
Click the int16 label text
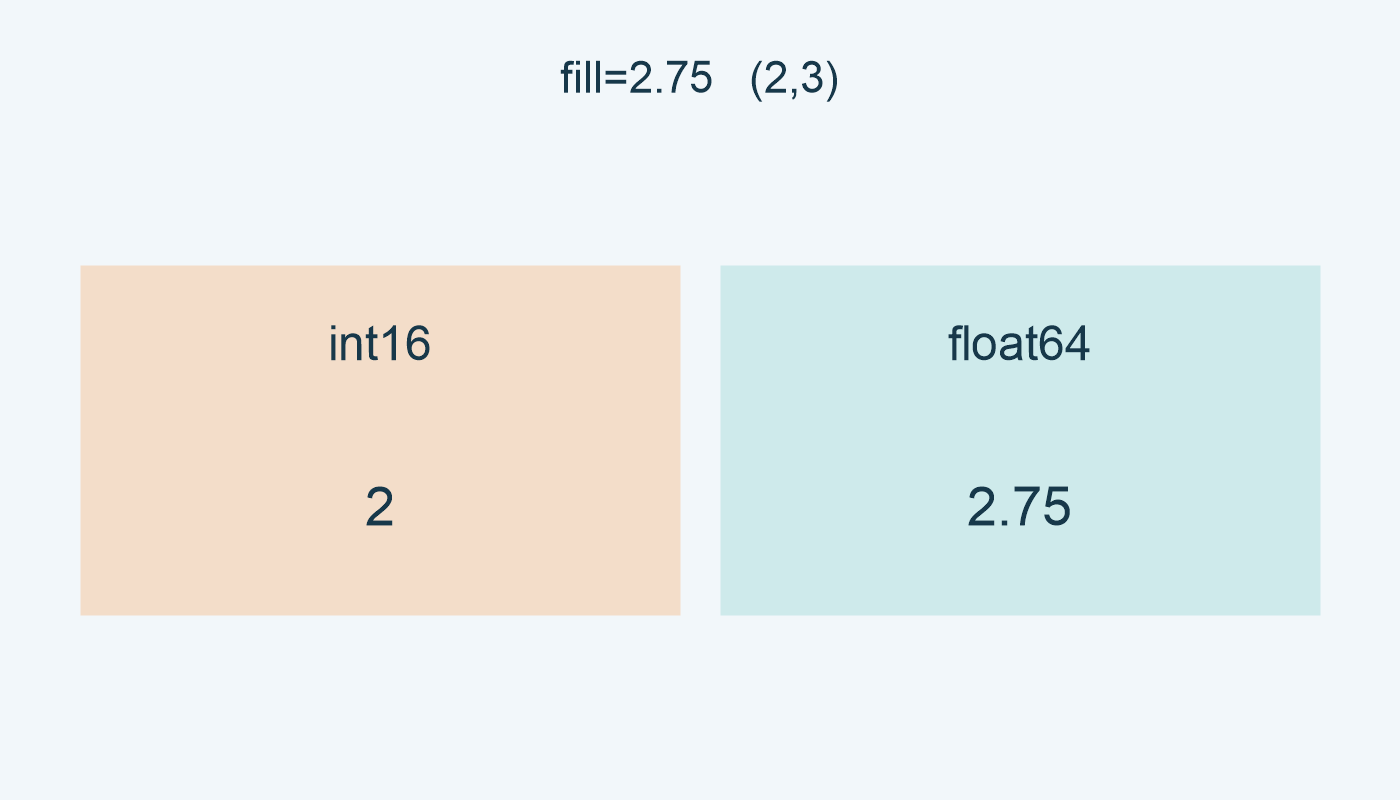click(380, 345)
